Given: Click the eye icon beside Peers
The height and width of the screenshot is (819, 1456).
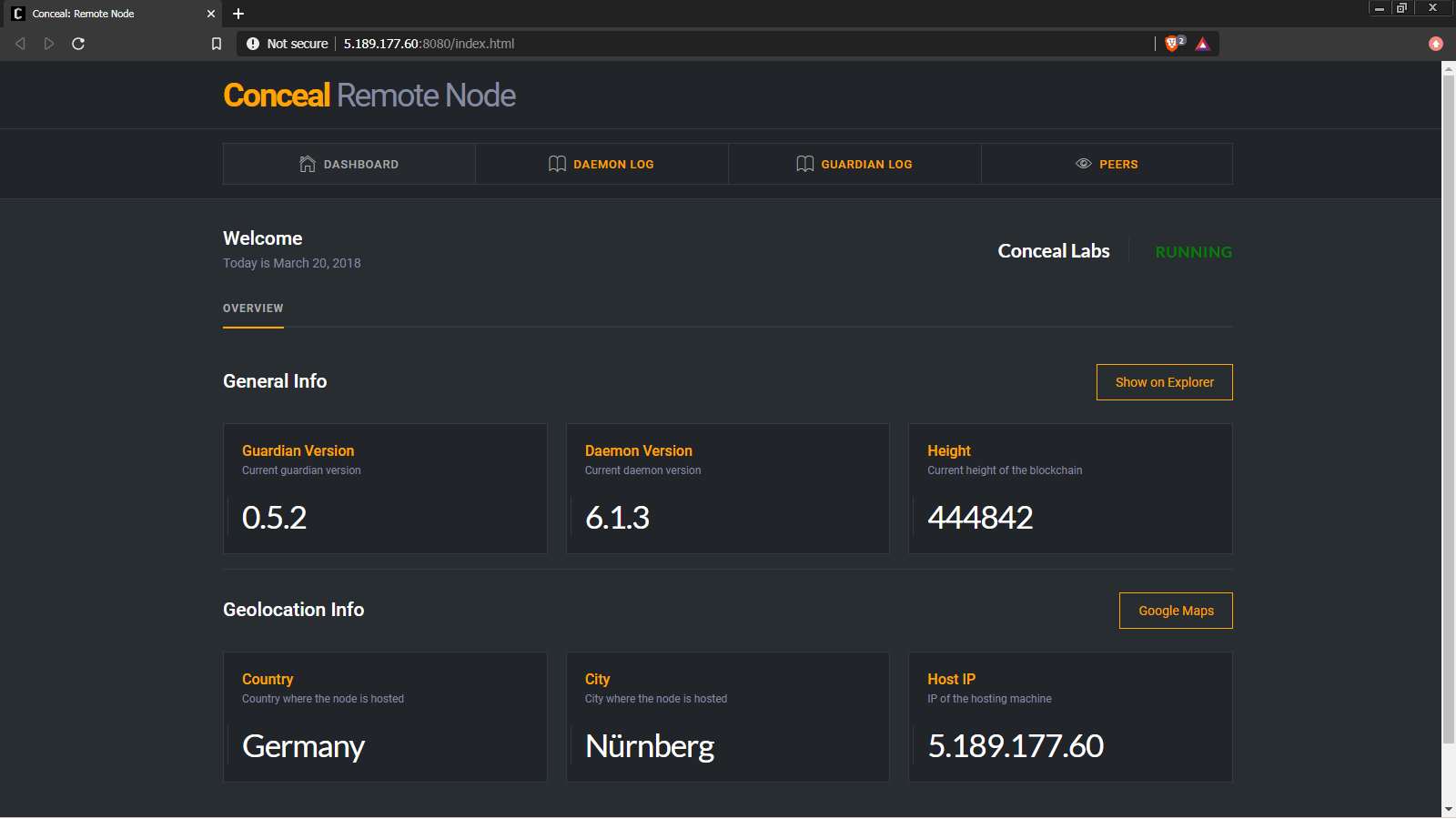Looking at the screenshot, I should click(x=1083, y=164).
